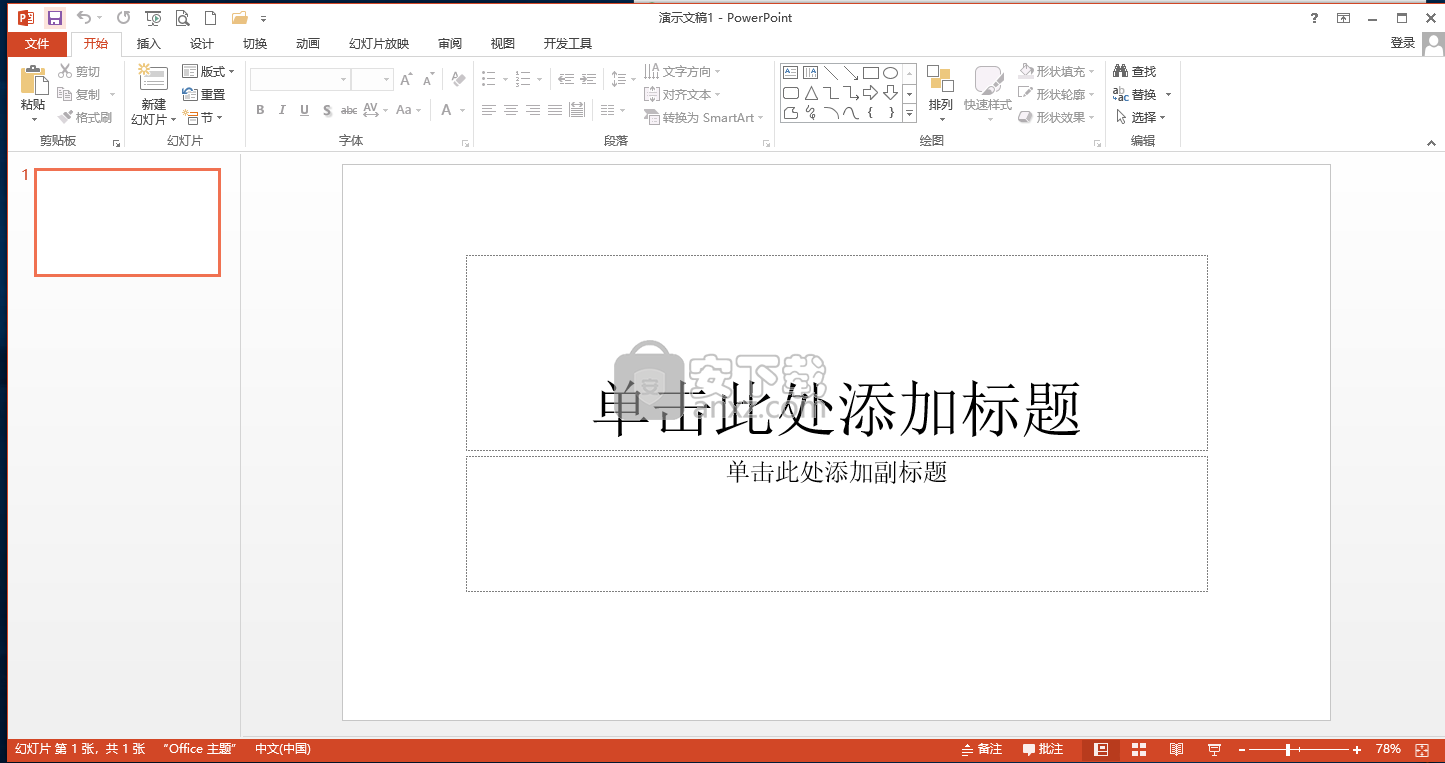Insert vertical text box shape

tap(810, 72)
